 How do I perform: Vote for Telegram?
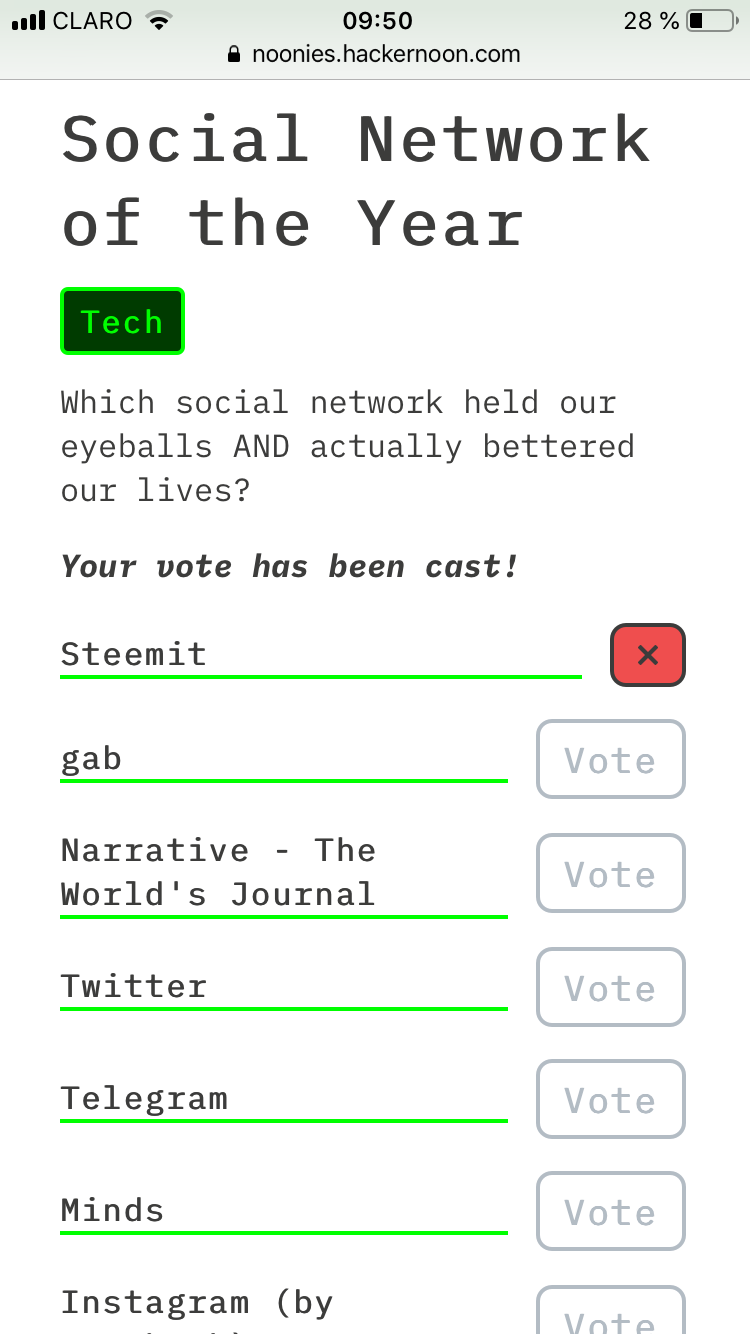611,1099
